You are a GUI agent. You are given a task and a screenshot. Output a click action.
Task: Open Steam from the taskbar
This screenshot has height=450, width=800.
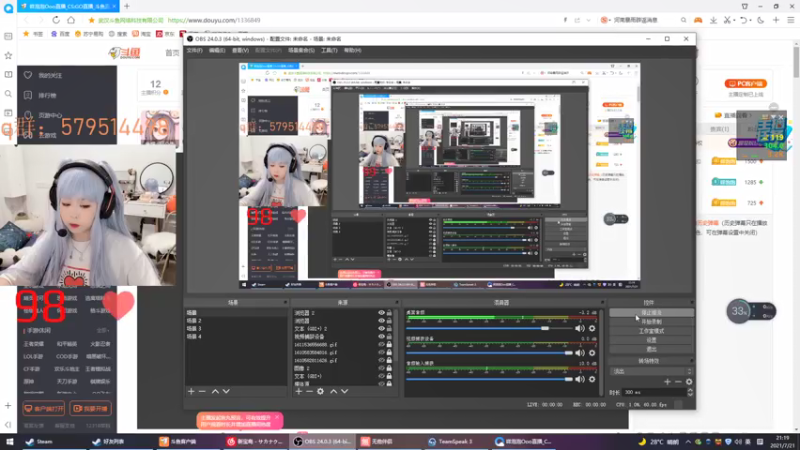point(40,441)
